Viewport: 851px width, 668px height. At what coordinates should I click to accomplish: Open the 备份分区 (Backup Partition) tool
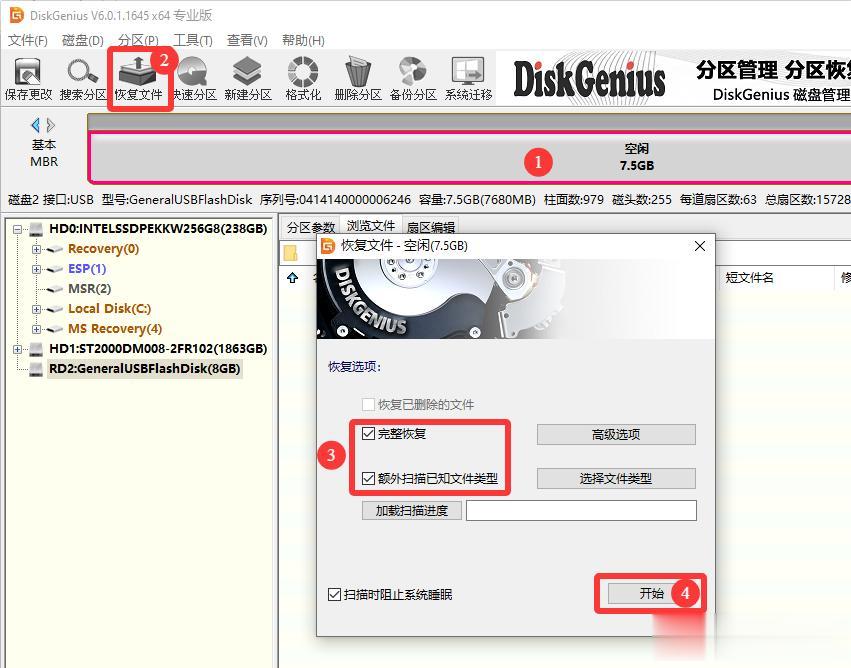[x=413, y=79]
